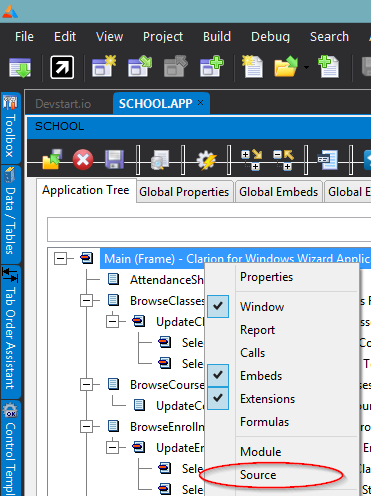Choose Report in the context menu
The image size is (371, 496).
pyautogui.click(x=257, y=330)
